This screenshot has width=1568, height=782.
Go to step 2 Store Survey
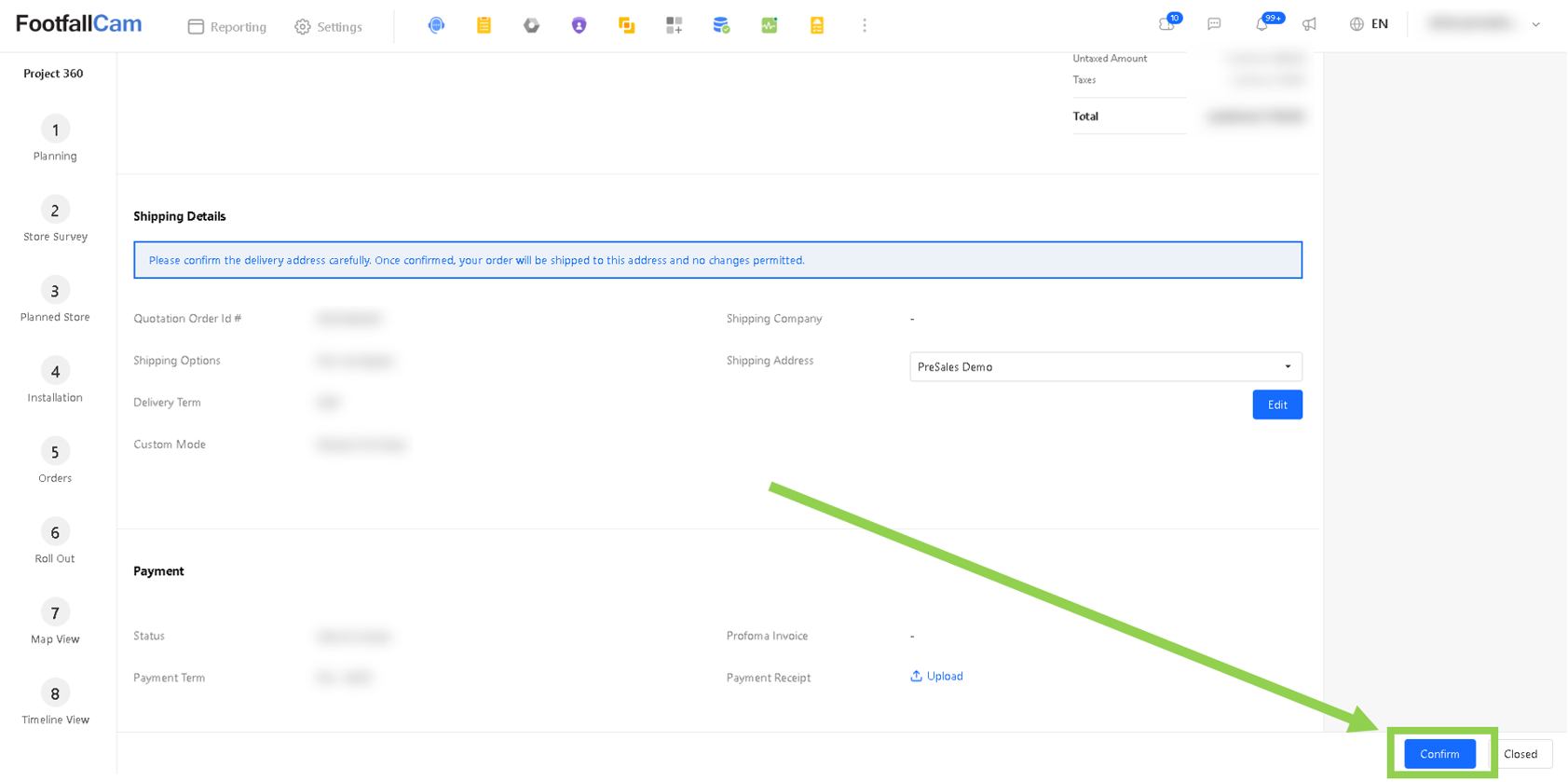pyautogui.click(x=55, y=219)
